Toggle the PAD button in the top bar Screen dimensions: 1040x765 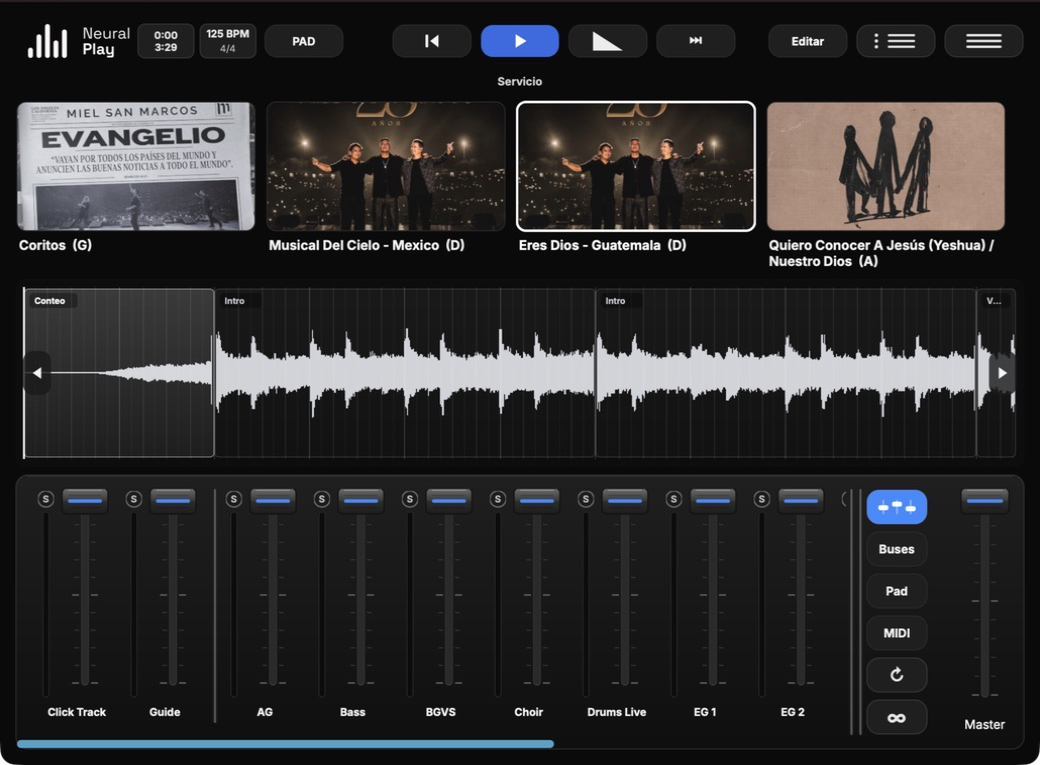[x=304, y=41]
